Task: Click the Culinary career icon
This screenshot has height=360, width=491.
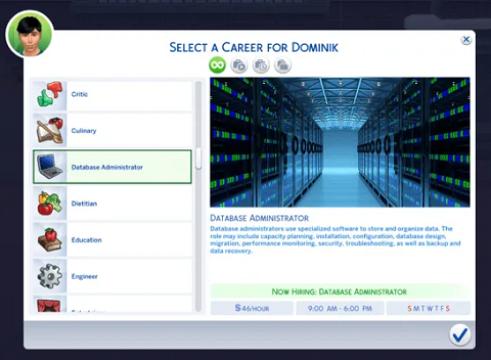Action: [x=50, y=131]
